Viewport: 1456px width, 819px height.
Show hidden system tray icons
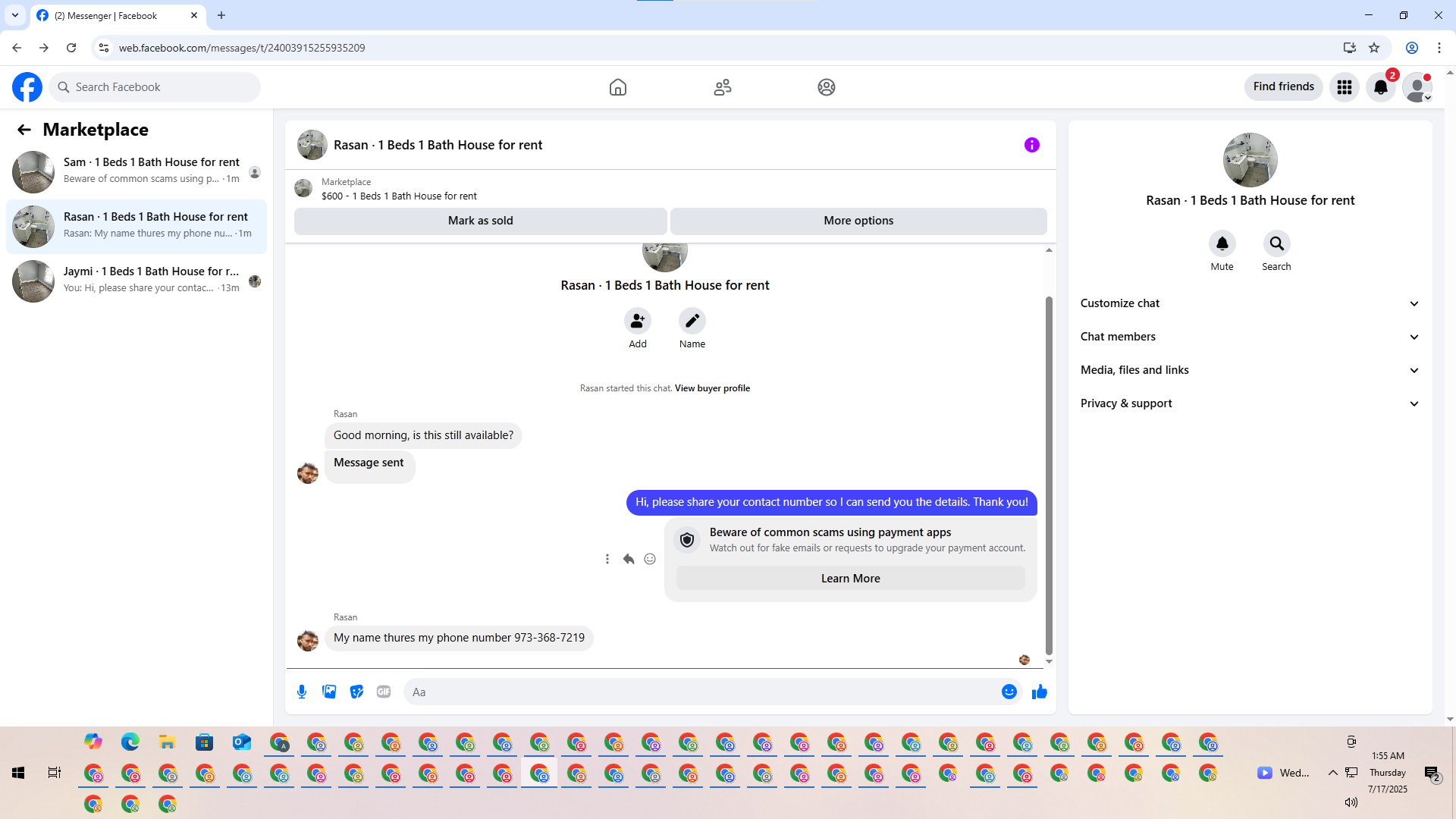coord(1332,773)
